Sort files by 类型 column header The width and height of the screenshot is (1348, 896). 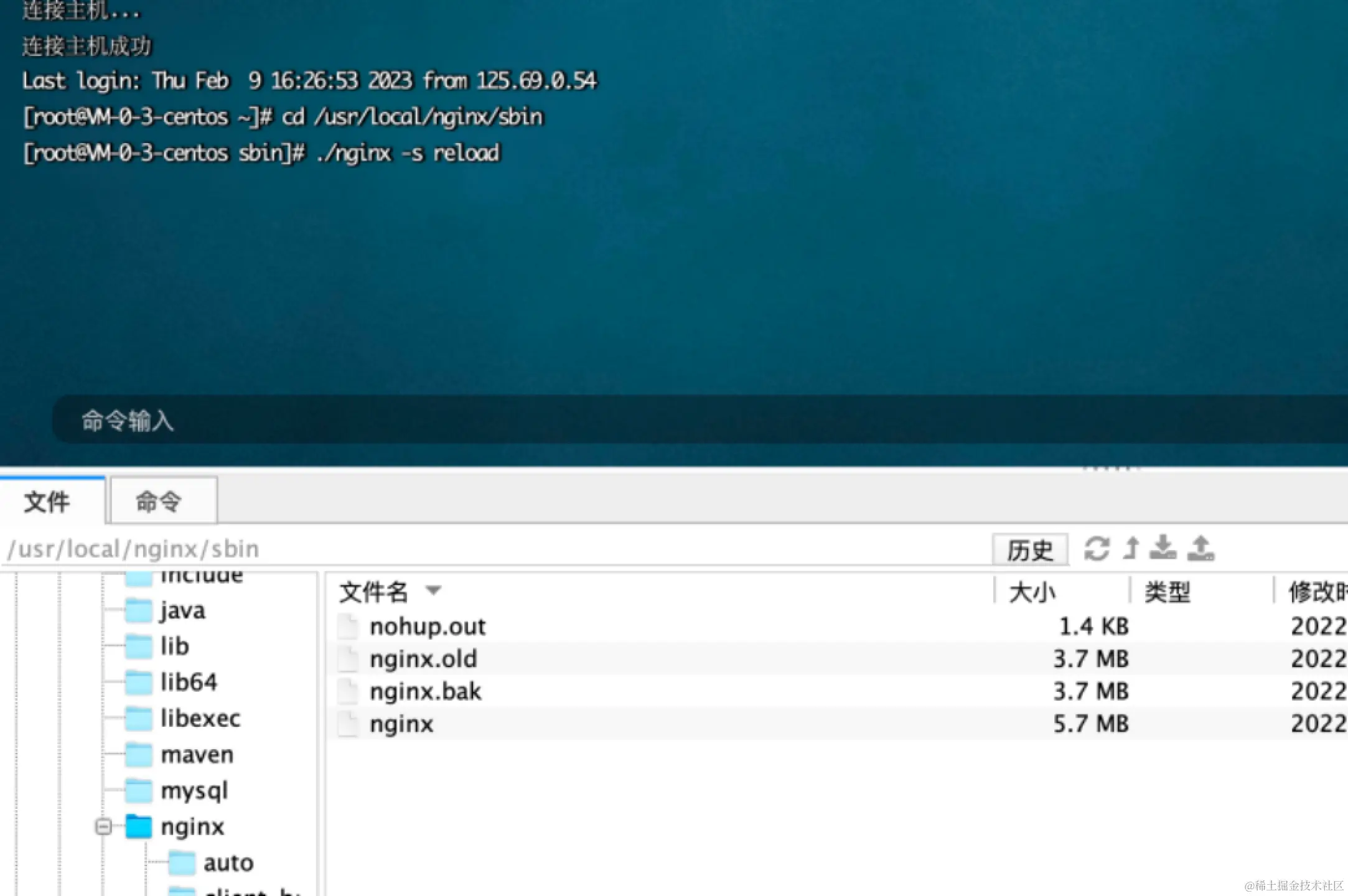1168,592
